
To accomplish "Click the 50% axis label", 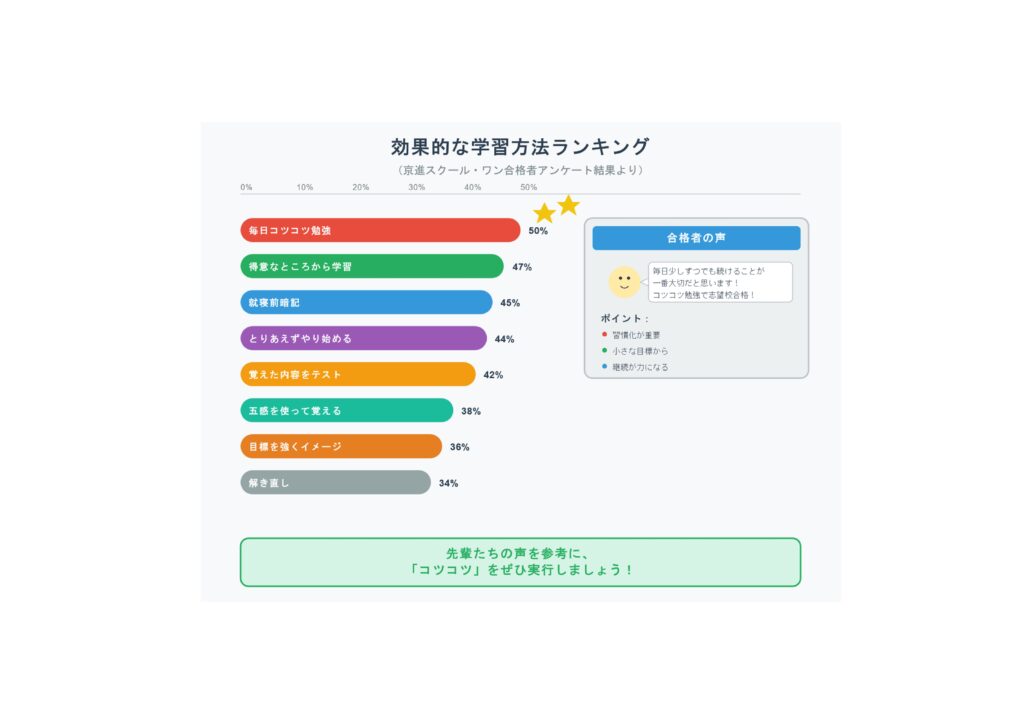I will [x=528, y=187].
